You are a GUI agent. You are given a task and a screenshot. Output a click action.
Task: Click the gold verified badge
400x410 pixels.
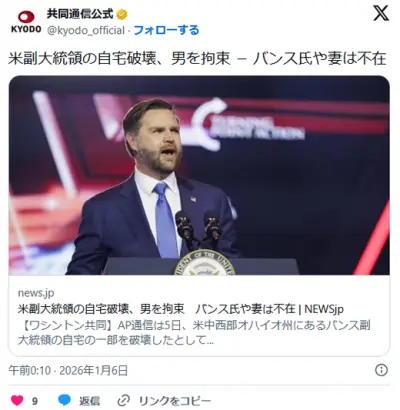click(x=122, y=14)
